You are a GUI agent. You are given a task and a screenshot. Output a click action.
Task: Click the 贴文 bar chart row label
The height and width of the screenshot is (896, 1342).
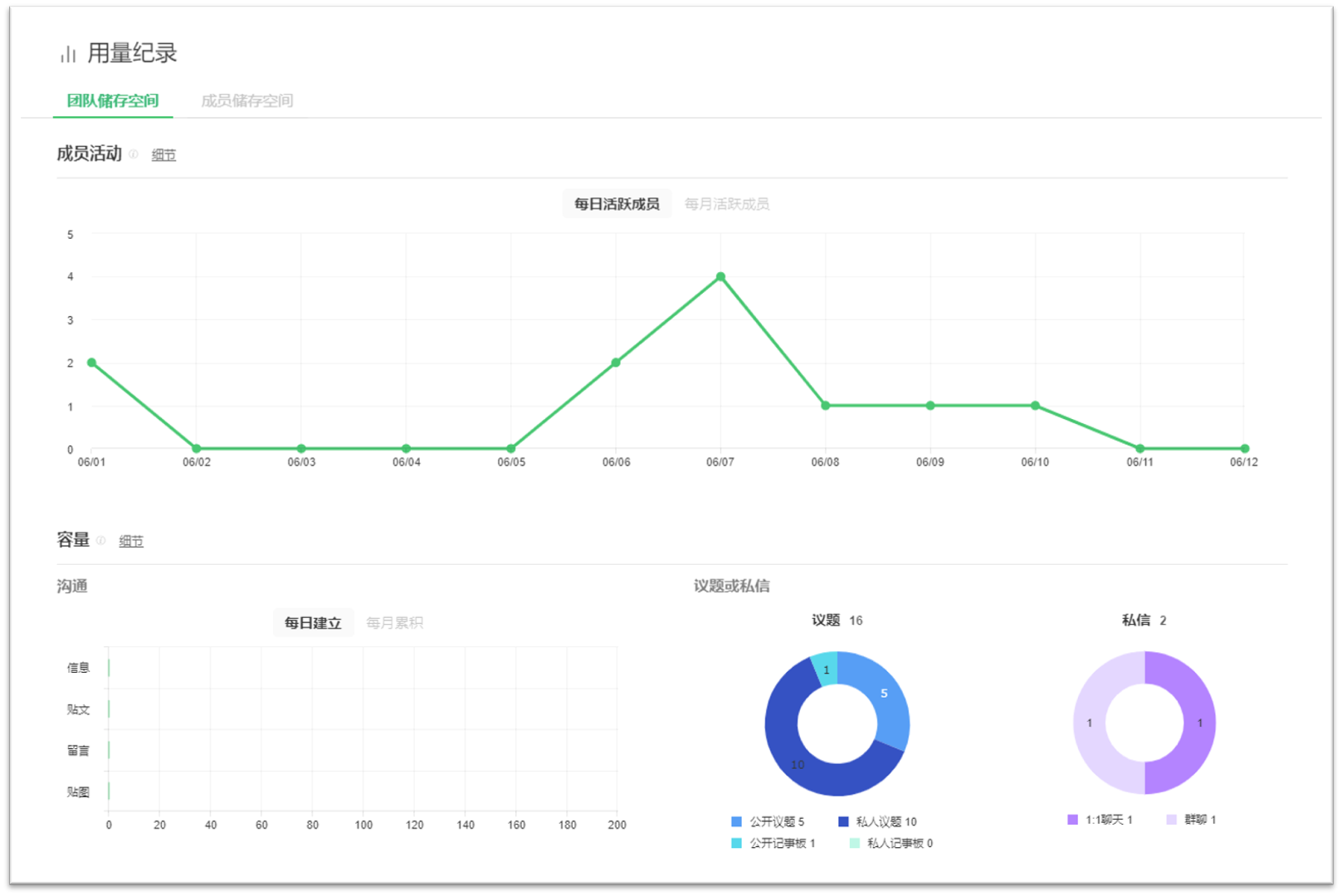[x=78, y=709]
